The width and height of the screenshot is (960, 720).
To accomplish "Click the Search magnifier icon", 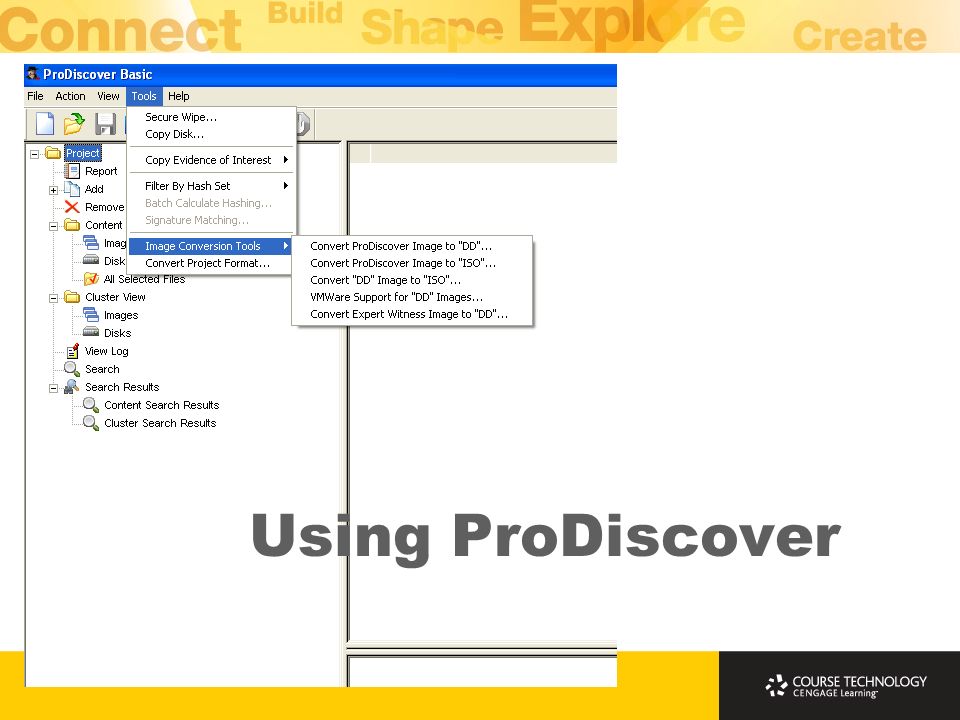I will click(x=72, y=369).
